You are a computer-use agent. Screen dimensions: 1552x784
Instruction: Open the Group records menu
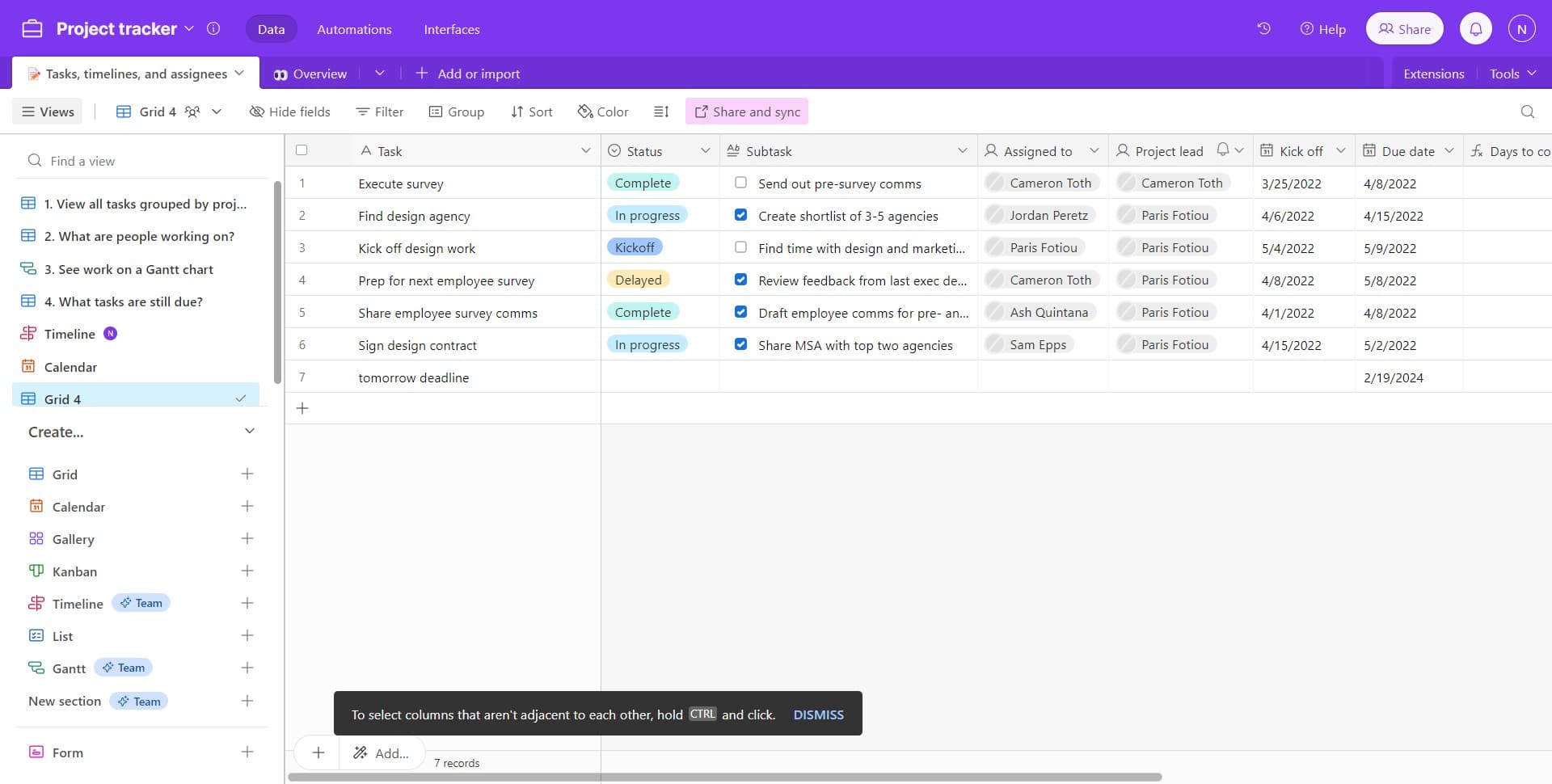tap(456, 112)
